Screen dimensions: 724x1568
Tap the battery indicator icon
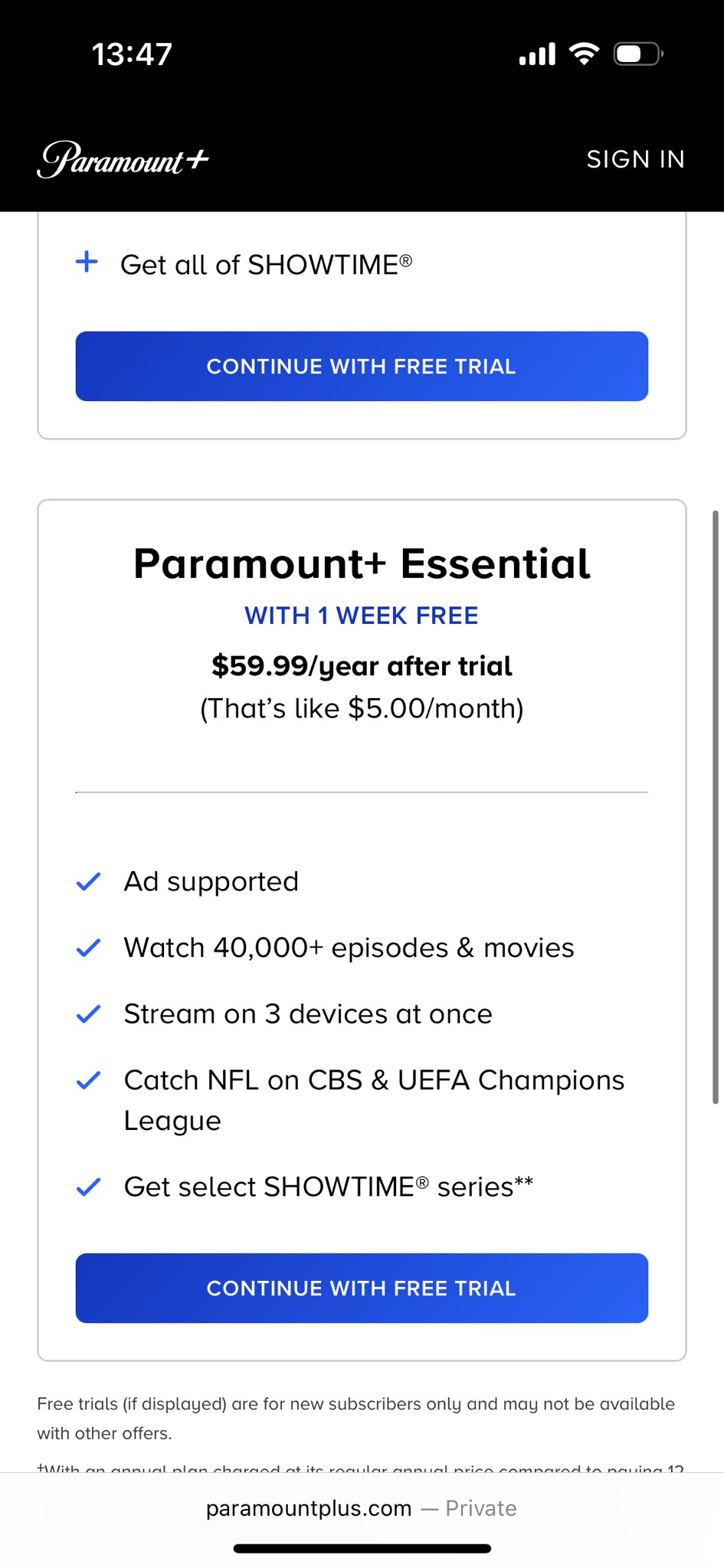point(637,54)
